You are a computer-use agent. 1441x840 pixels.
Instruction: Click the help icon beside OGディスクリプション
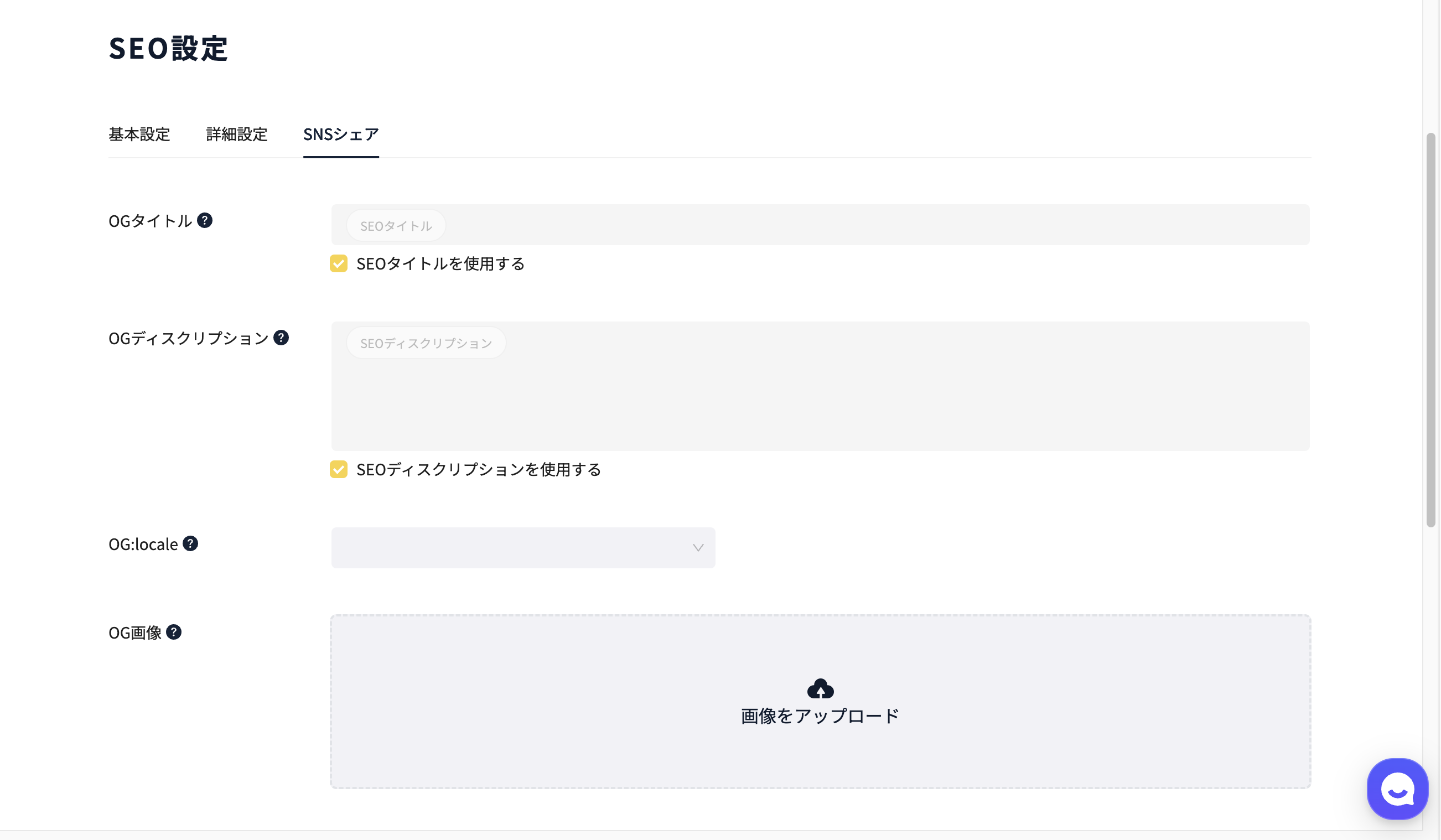click(x=281, y=338)
